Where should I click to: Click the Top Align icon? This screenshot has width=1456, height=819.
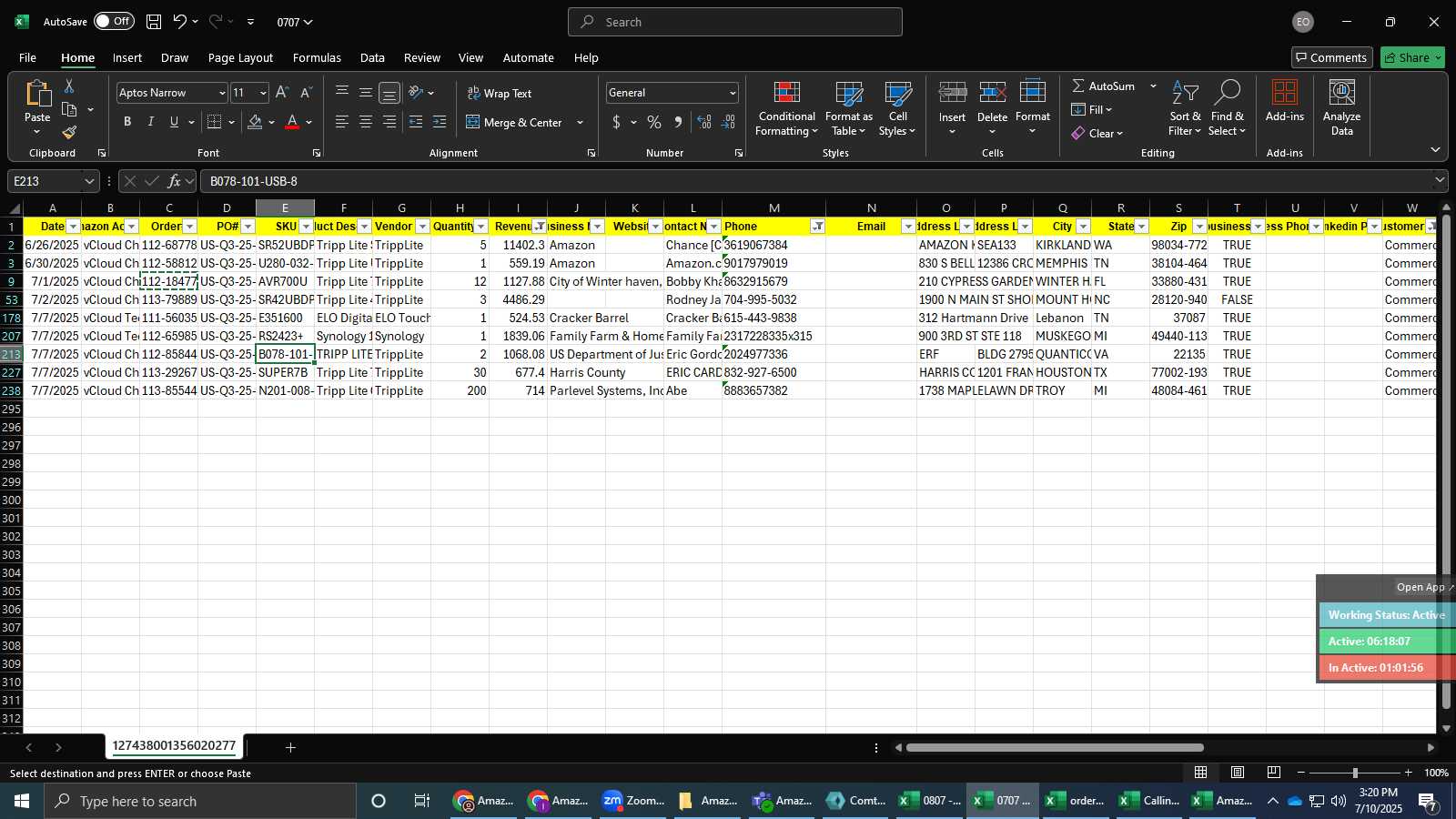coord(342,93)
